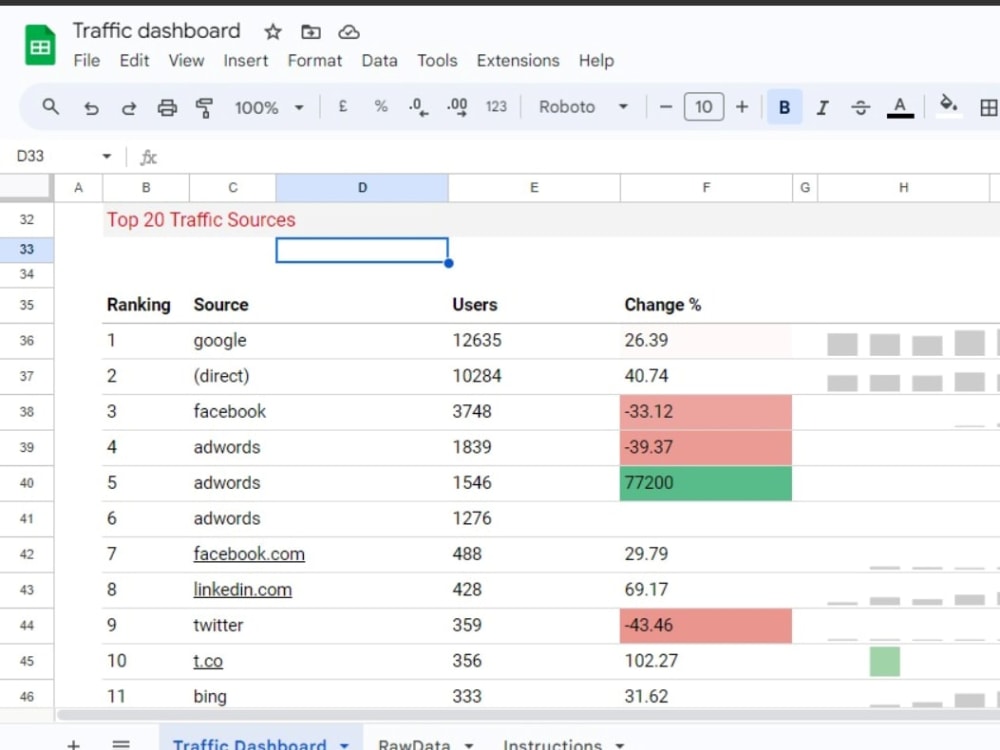Click the fx formula icon
Screen dimensions: 1000x750
coord(149,157)
